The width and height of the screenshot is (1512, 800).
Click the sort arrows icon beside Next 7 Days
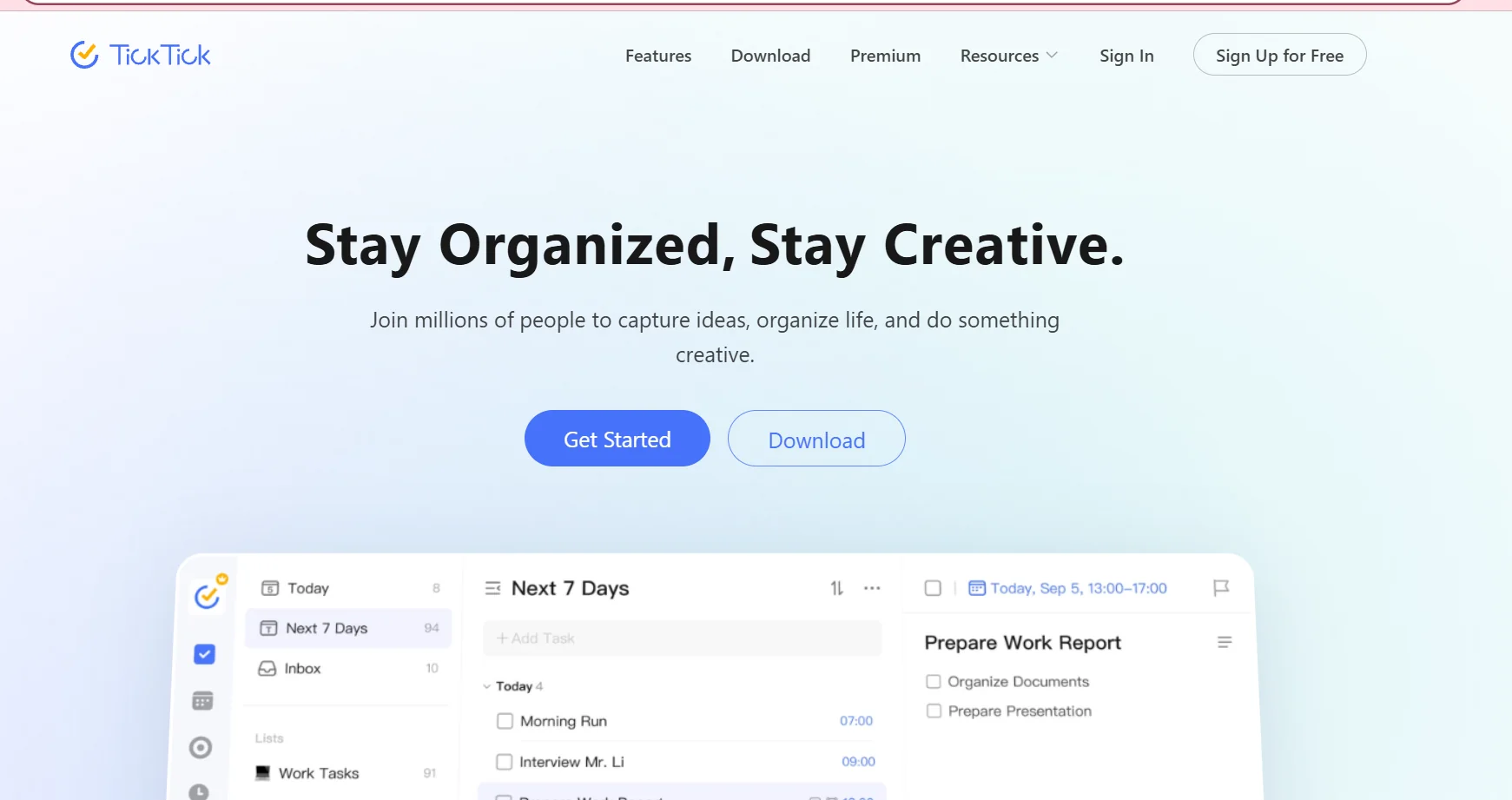(836, 588)
